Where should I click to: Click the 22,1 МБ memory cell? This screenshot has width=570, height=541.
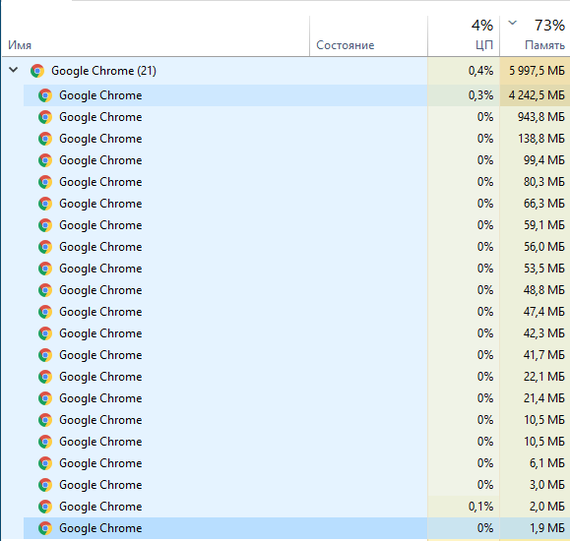(x=535, y=377)
